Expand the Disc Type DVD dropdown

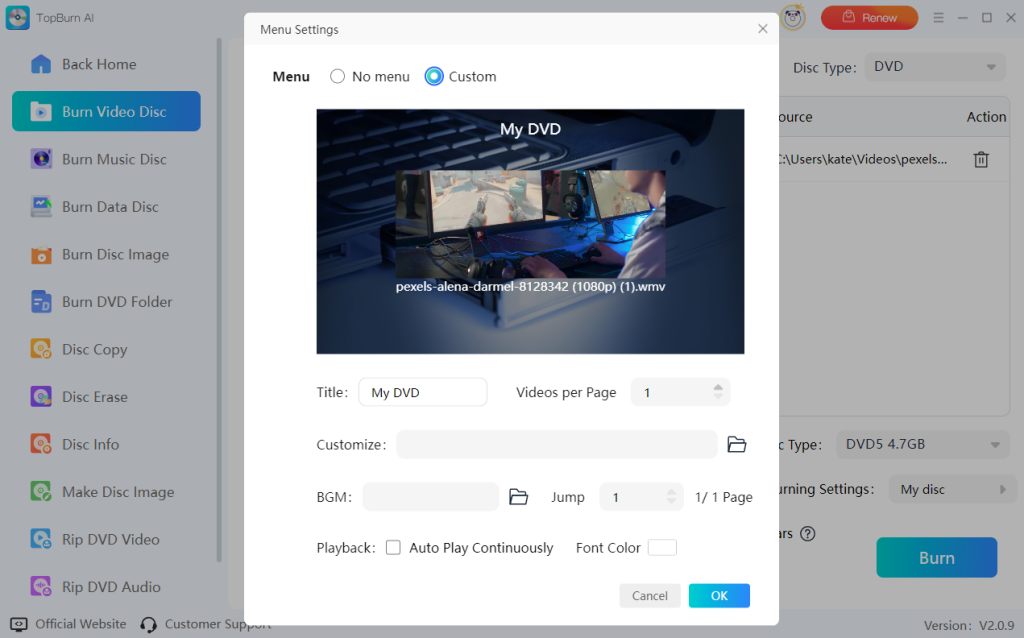pyautogui.click(x=935, y=67)
